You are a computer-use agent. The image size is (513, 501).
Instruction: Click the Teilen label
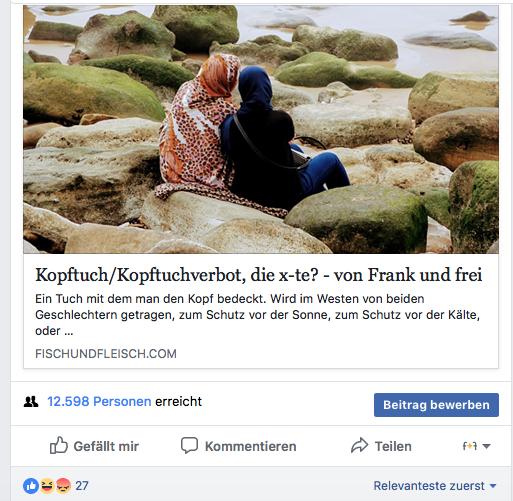click(393, 446)
